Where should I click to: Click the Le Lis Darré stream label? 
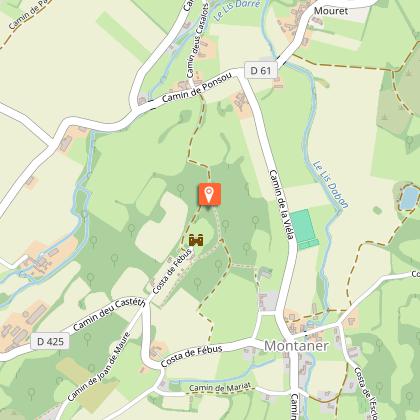[237, 9]
